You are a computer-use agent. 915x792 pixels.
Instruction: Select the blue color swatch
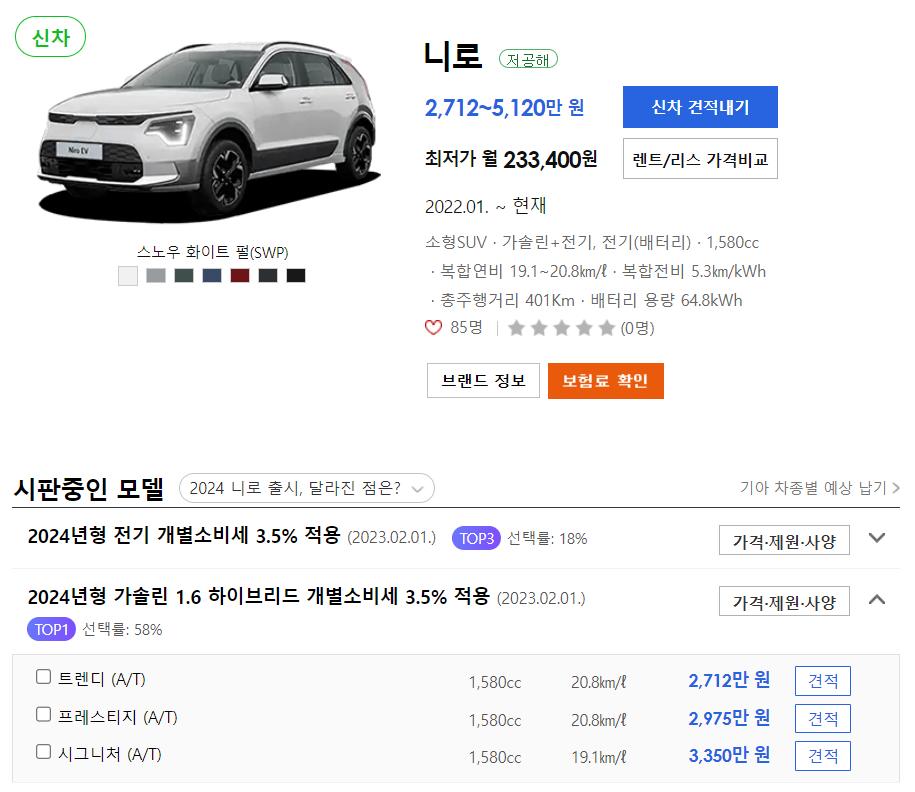pyautogui.click(x=212, y=275)
